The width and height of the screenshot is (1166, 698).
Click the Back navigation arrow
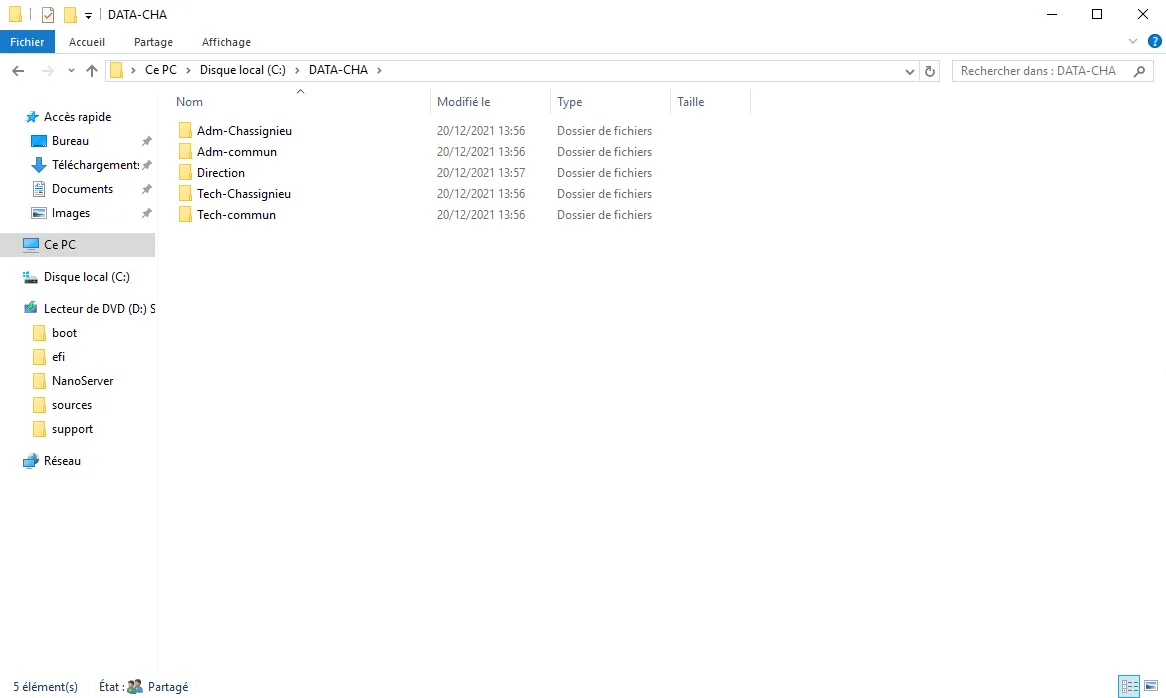[18, 71]
